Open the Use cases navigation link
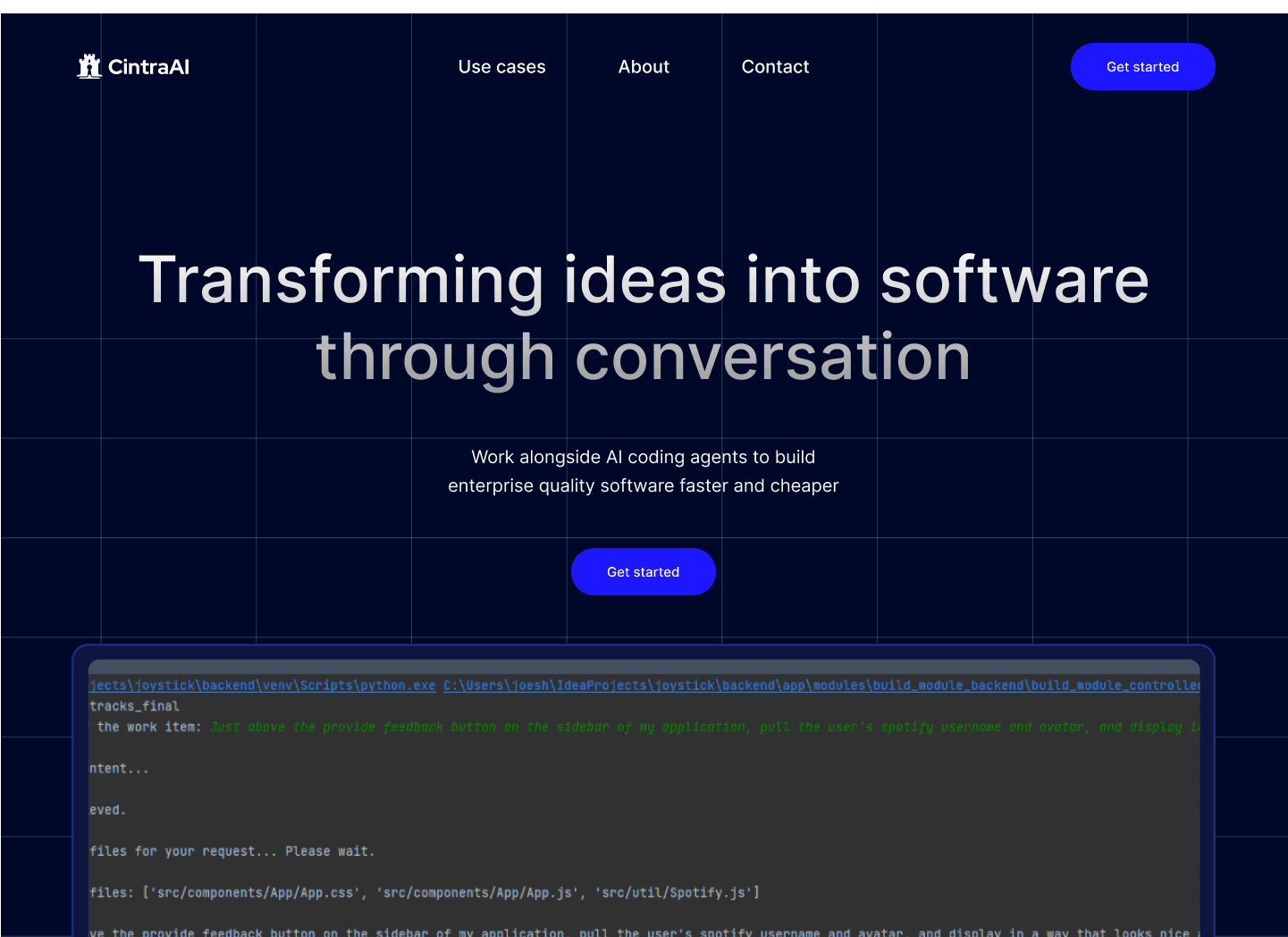The width and height of the screenshot is (1288, 937). 501,67
